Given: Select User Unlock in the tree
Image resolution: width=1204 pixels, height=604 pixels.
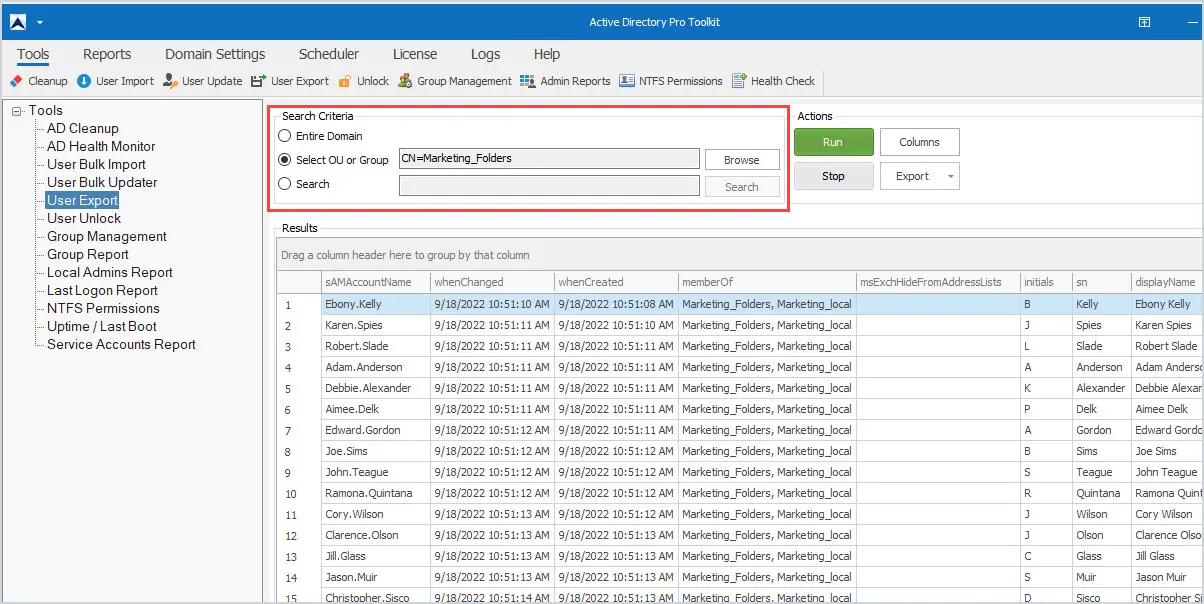Looking at the screenshot, I should (84, 219).
